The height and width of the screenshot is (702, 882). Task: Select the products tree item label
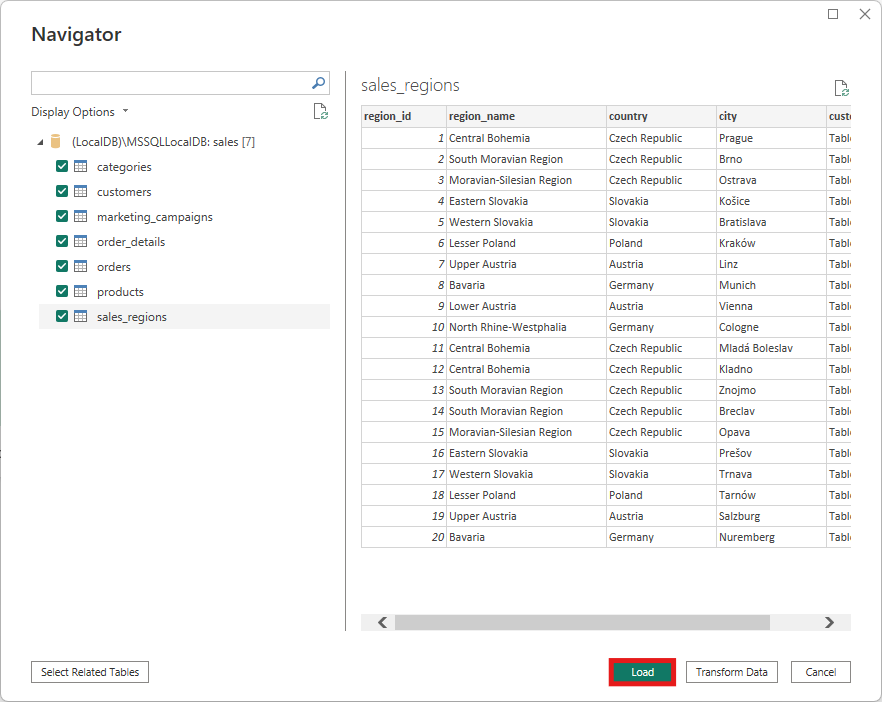120,292
